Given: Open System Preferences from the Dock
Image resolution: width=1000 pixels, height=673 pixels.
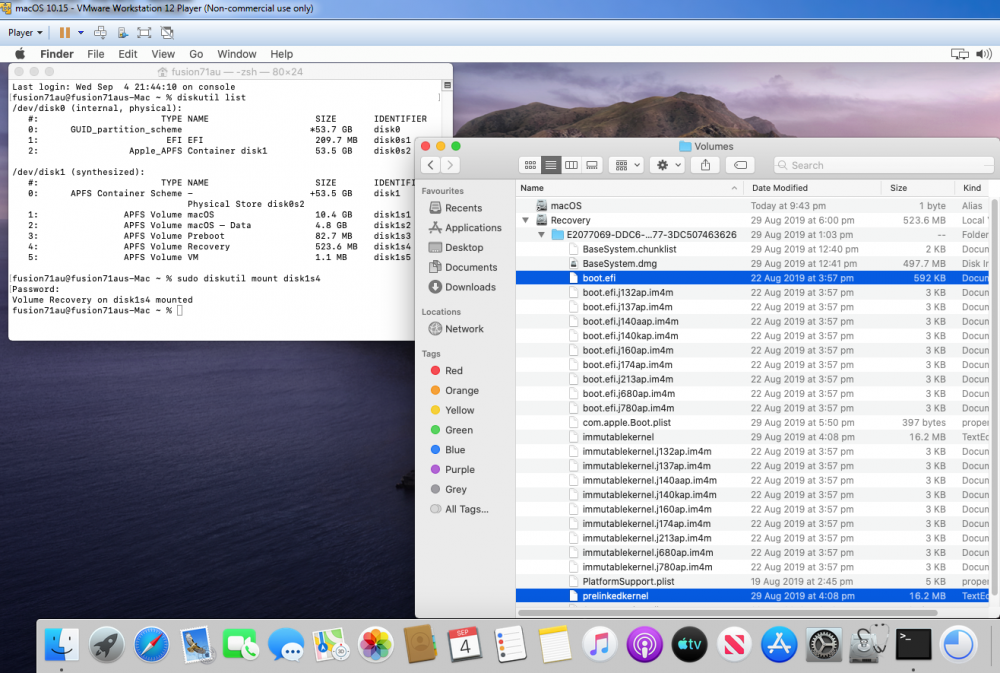Looking at the screenshot, I should pyautogui.click(x=823, y=645).
